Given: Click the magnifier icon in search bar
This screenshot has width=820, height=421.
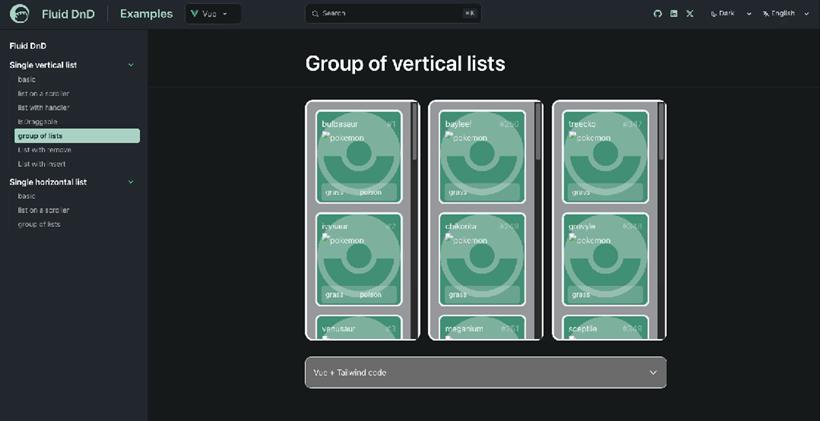Looking at the screenshot, I should coord(315,14).
